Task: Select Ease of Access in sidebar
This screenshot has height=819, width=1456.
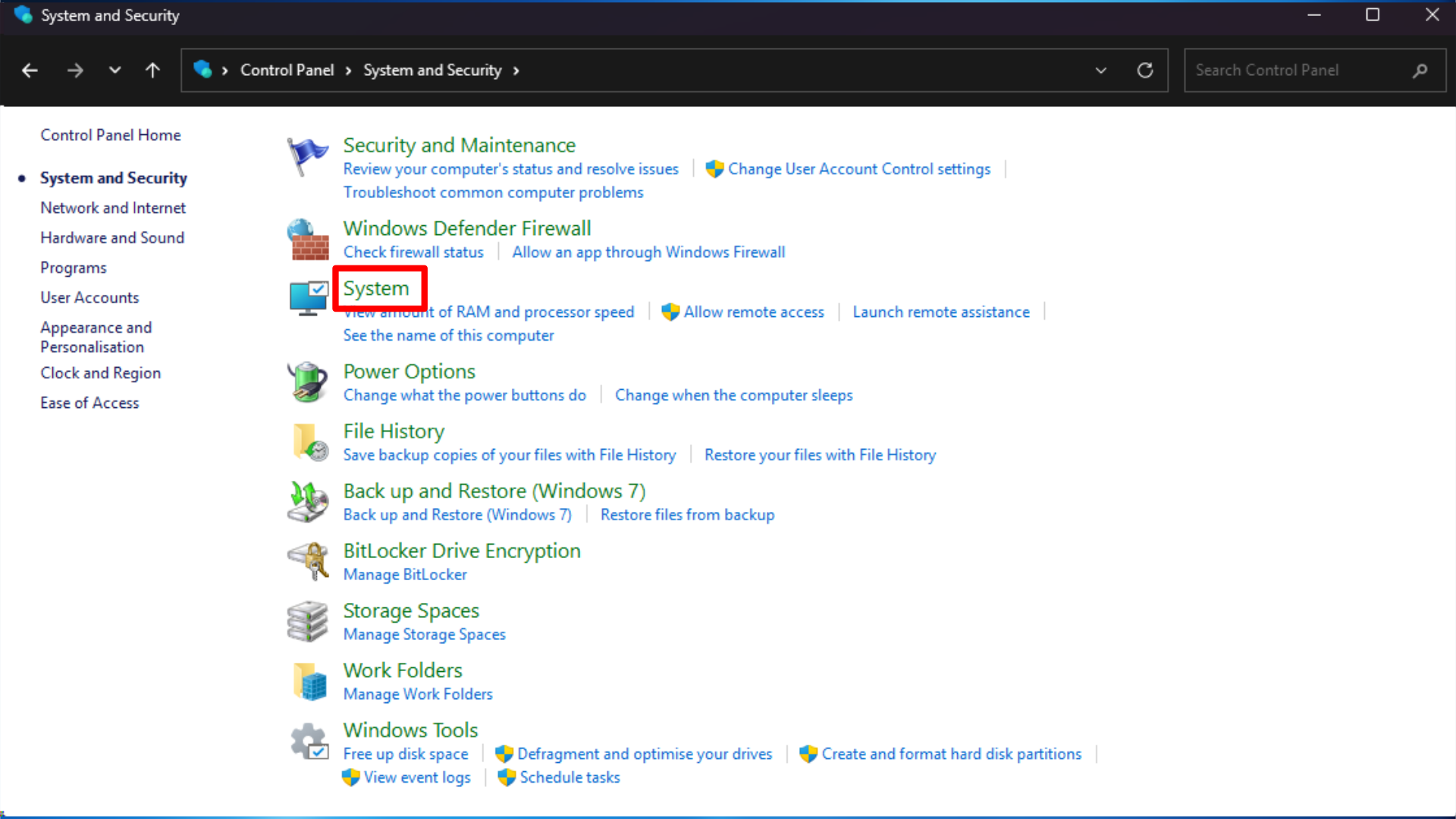Action: pyautogui.click(x=89, y=403)
